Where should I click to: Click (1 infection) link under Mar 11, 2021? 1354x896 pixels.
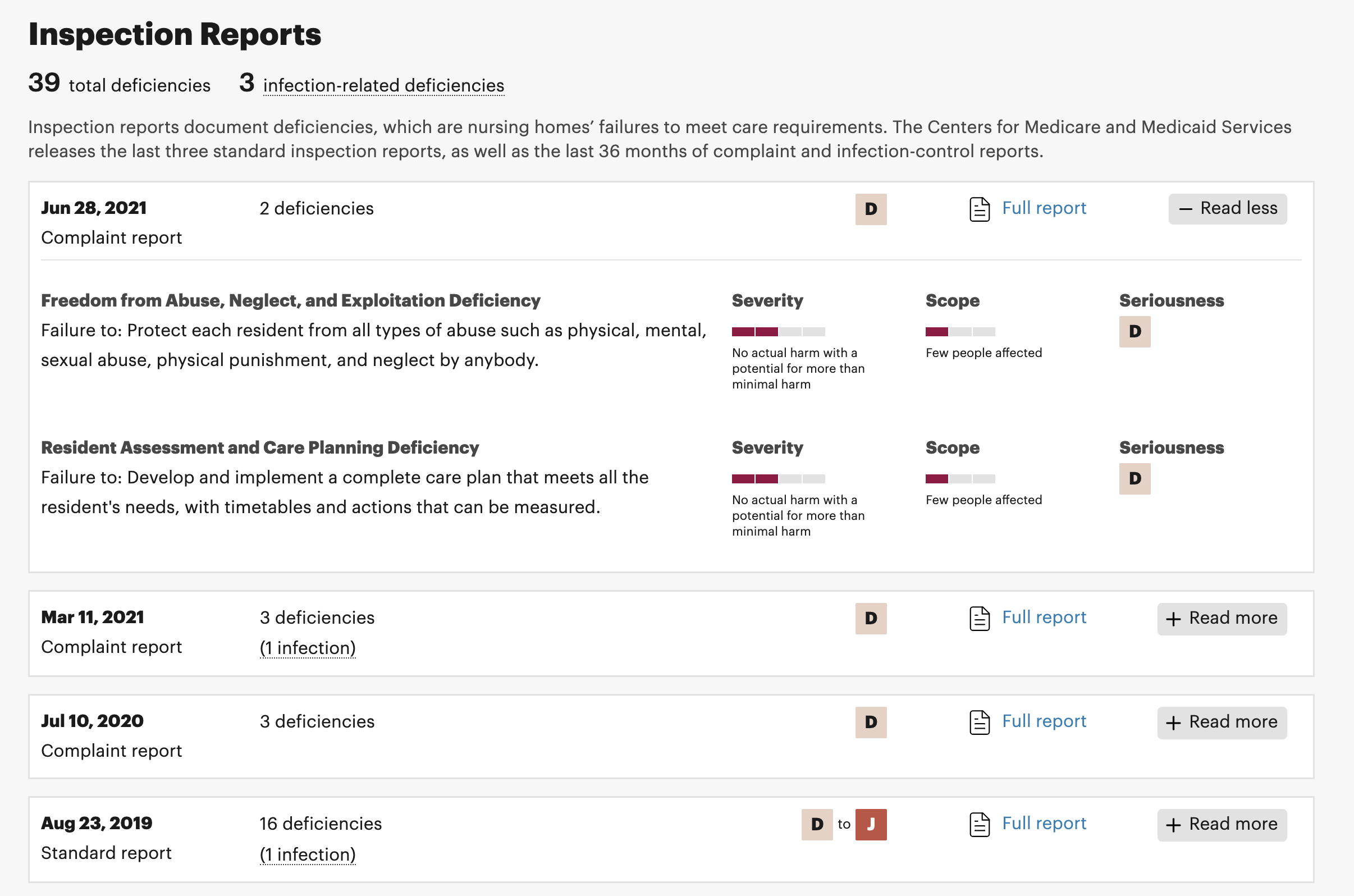click(x=308, y=648)
